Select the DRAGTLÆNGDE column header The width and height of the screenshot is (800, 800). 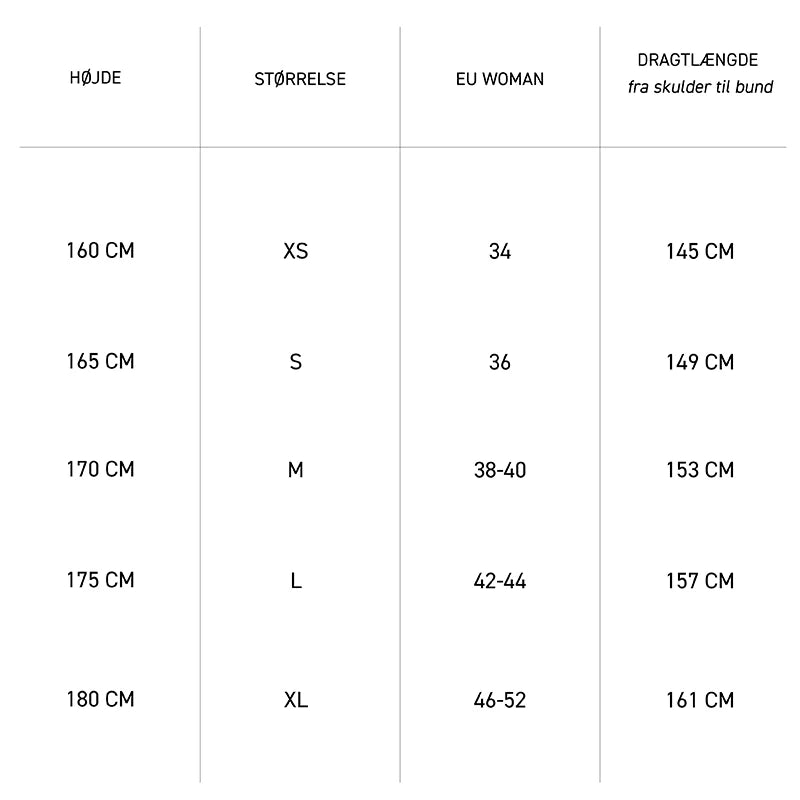[x=699, y=61]
